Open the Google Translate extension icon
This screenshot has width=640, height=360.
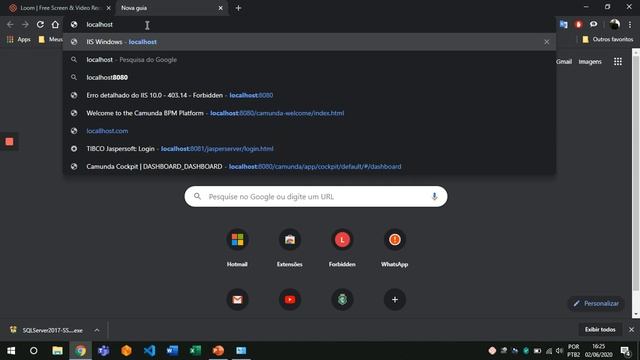point(564,24)
